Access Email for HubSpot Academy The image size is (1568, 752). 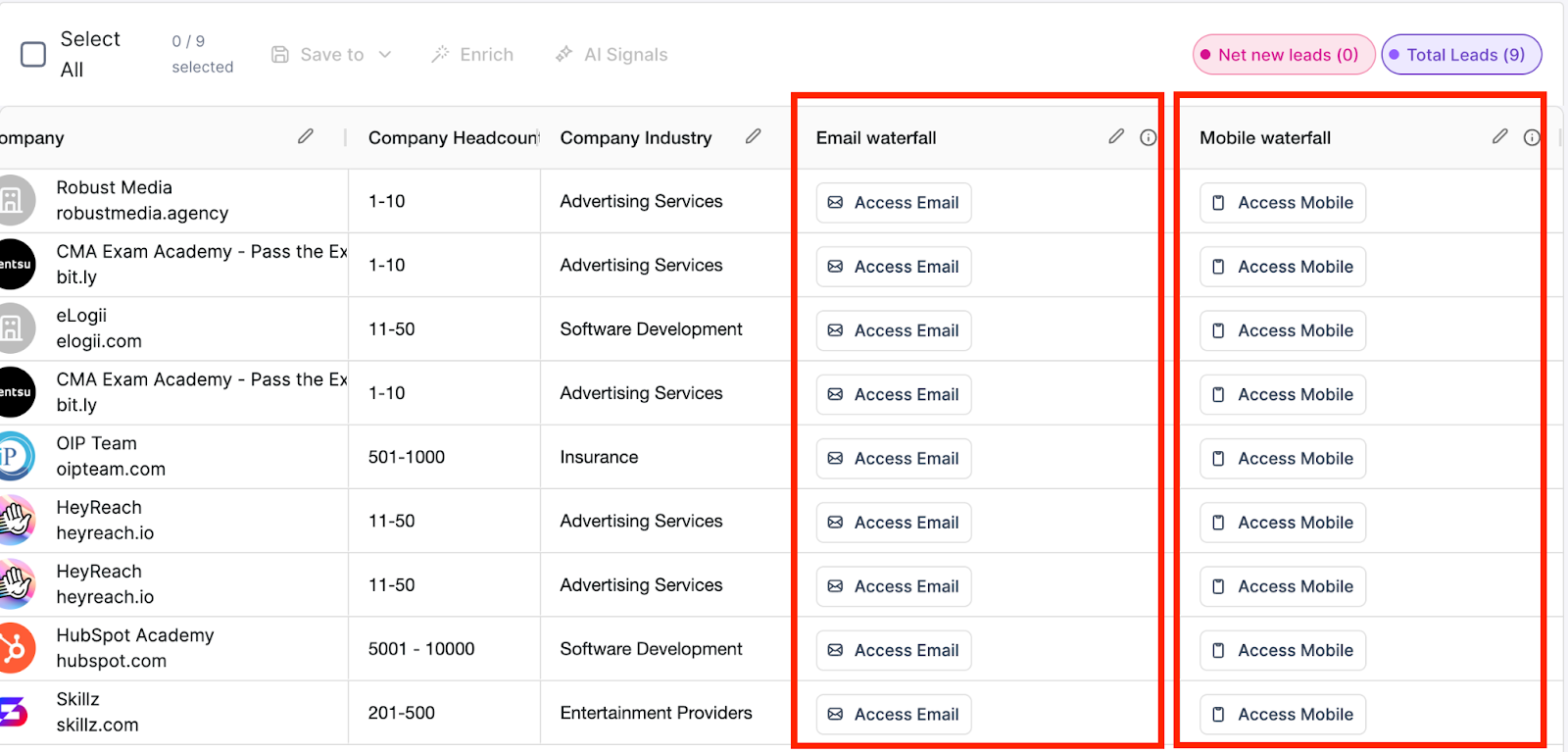click(x=894, y=650)
